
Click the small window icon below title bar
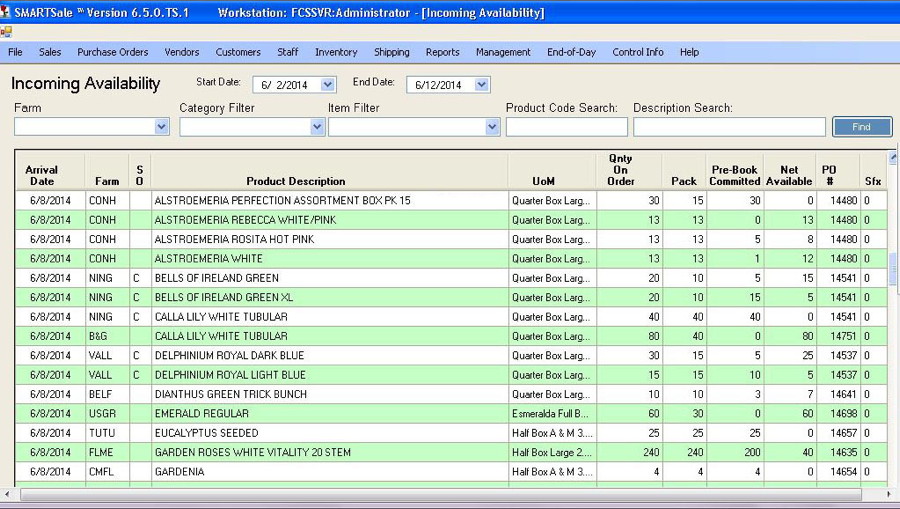(x=7, y=32)
